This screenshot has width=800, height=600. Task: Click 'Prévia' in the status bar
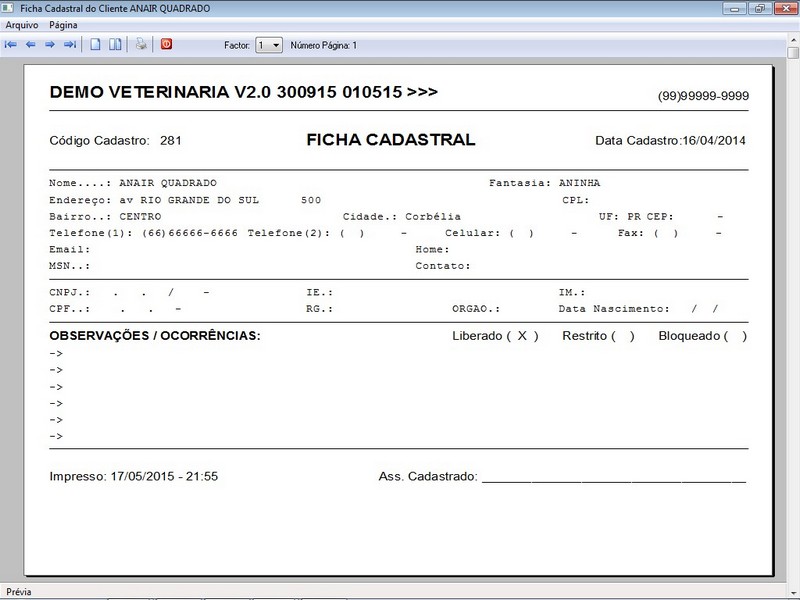coord(19,592)
